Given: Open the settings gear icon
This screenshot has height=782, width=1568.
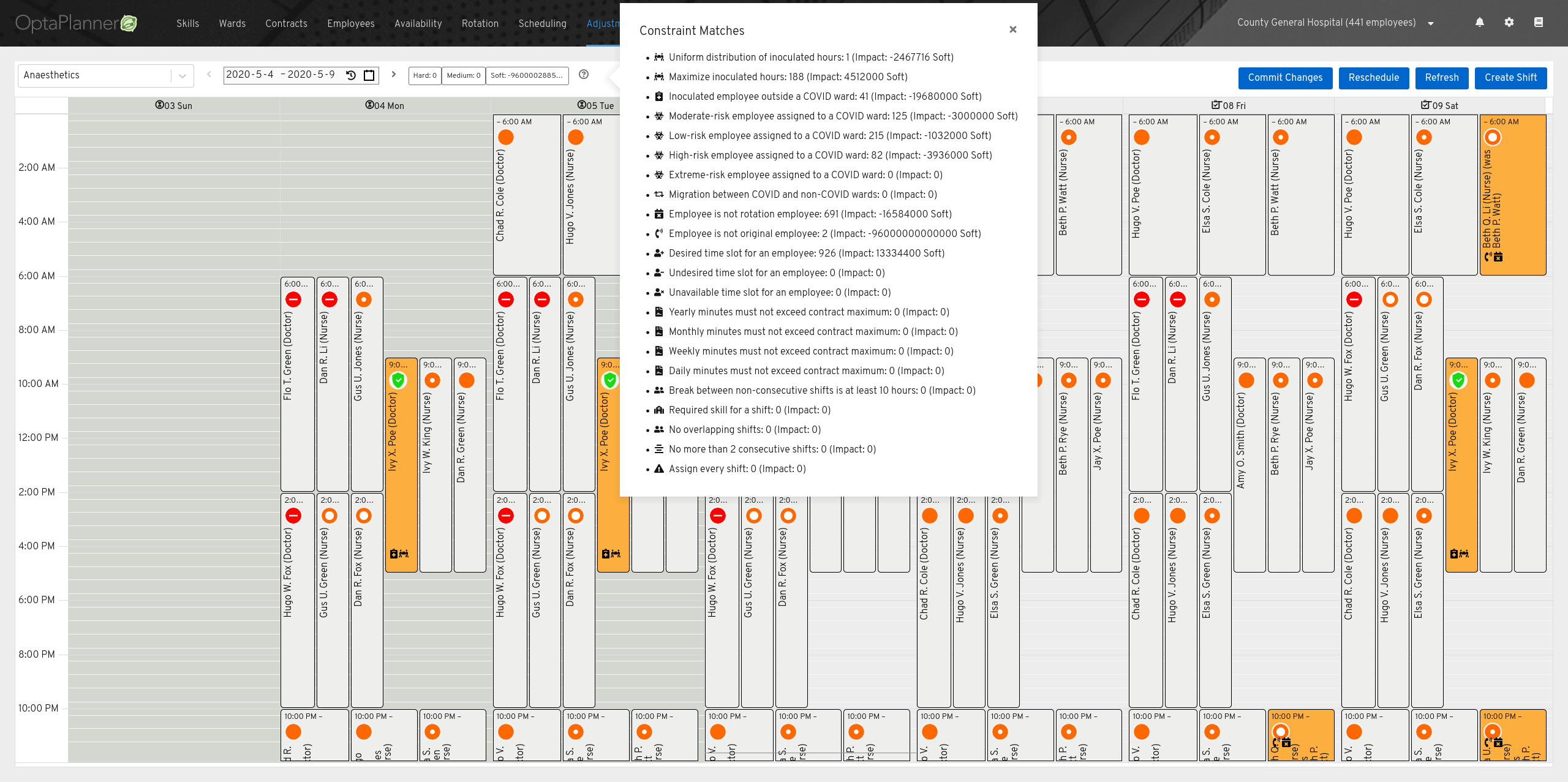Looking at the screenshot, I should point(1509,23).
